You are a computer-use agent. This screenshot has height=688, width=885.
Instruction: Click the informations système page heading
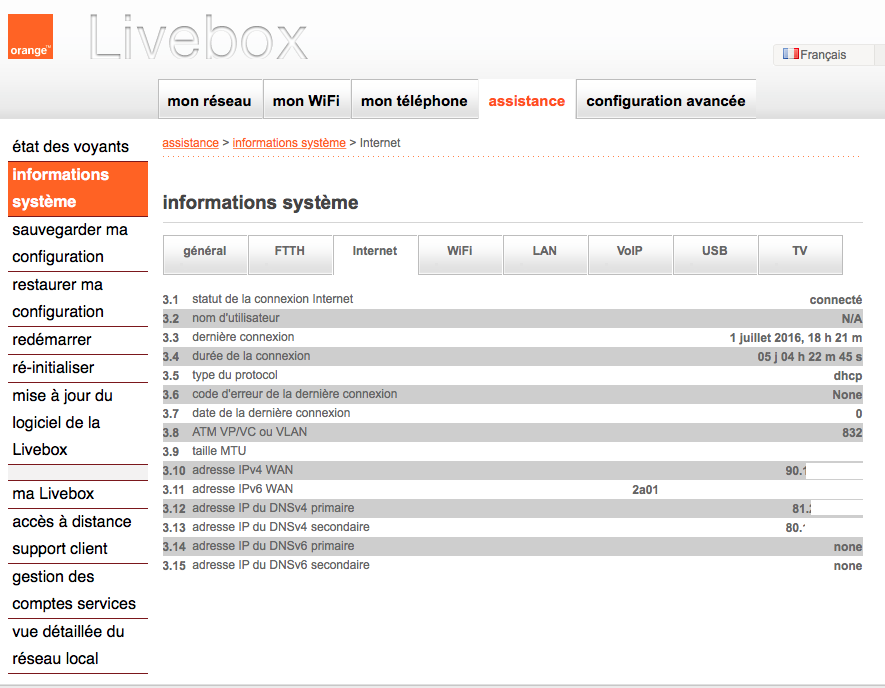click(x=260, y=203)
